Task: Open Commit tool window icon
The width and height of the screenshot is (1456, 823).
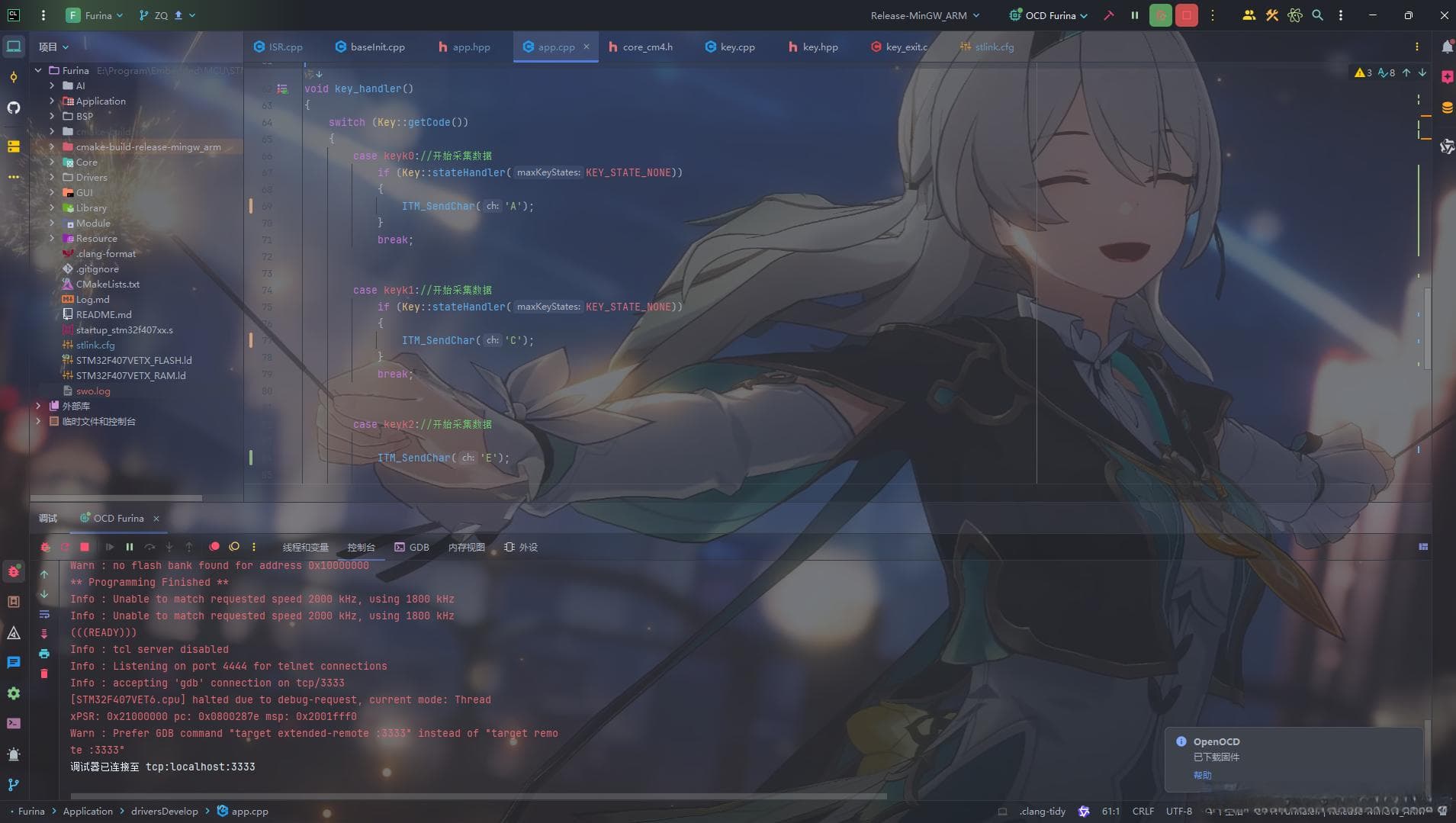Action: click(14, 77)
